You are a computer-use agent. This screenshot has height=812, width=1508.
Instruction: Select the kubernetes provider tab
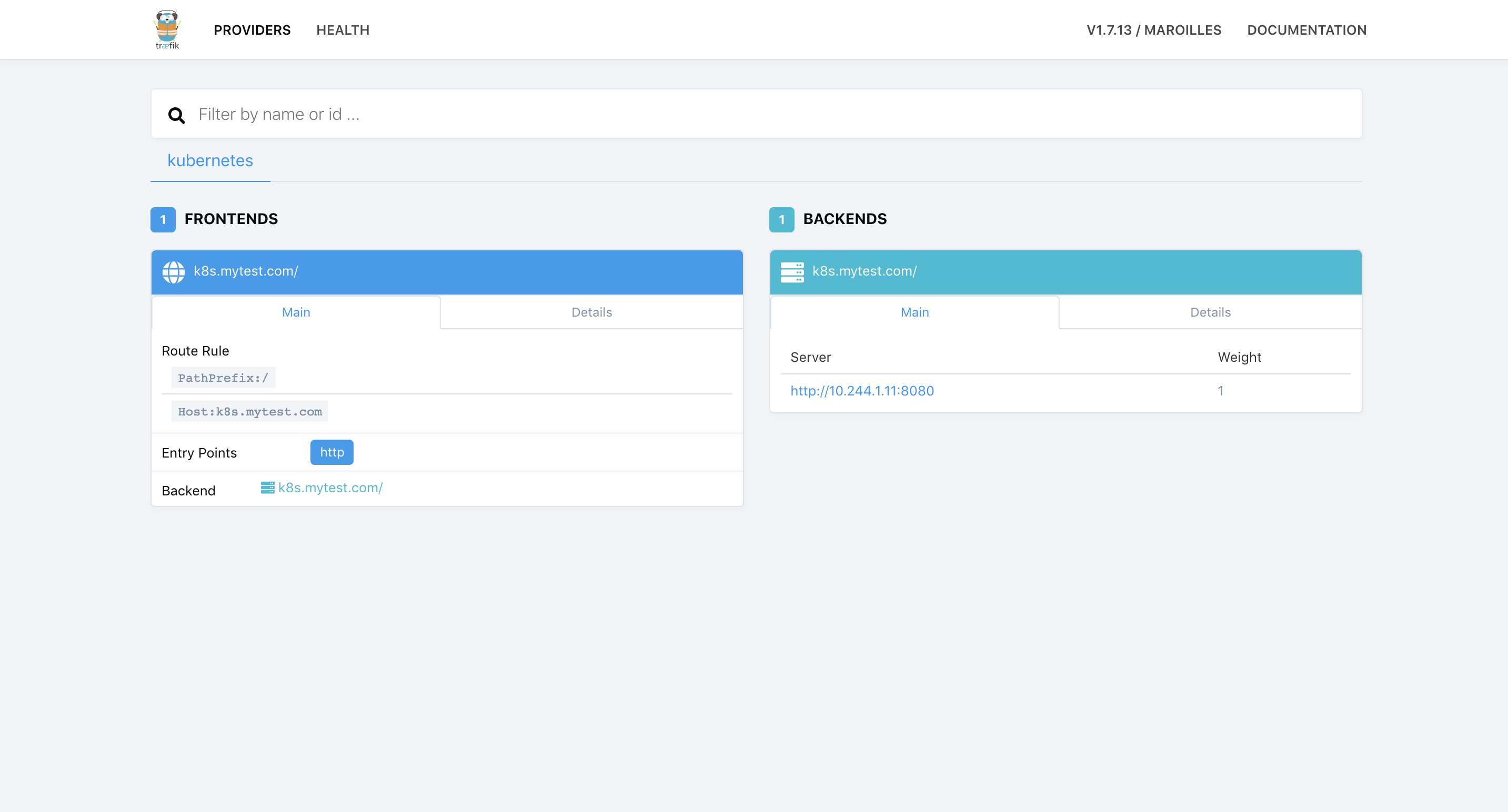click(210, 161)
